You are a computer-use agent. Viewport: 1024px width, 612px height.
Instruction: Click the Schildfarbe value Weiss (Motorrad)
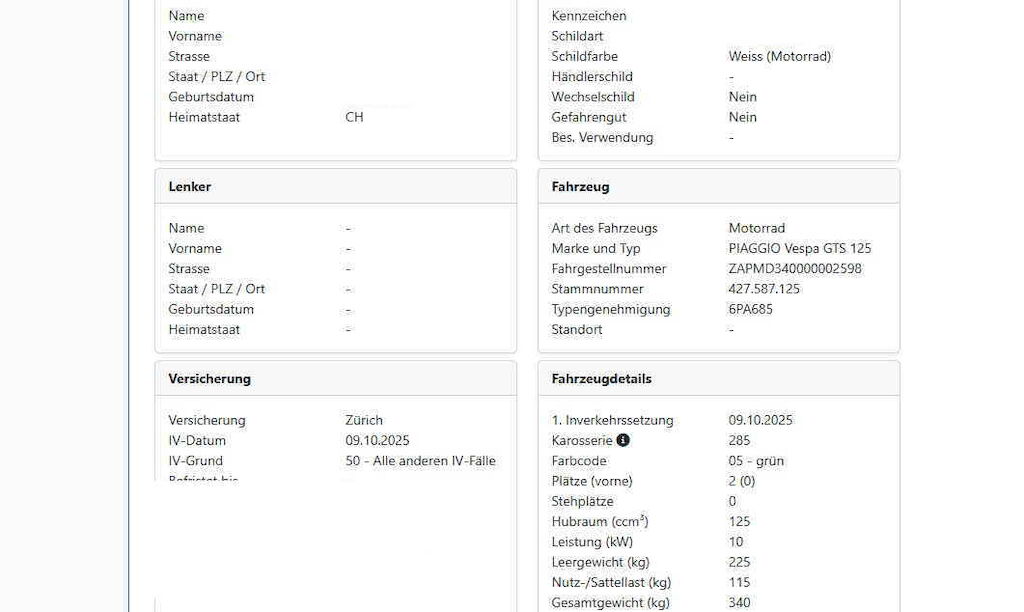click(x=779, y=56)
